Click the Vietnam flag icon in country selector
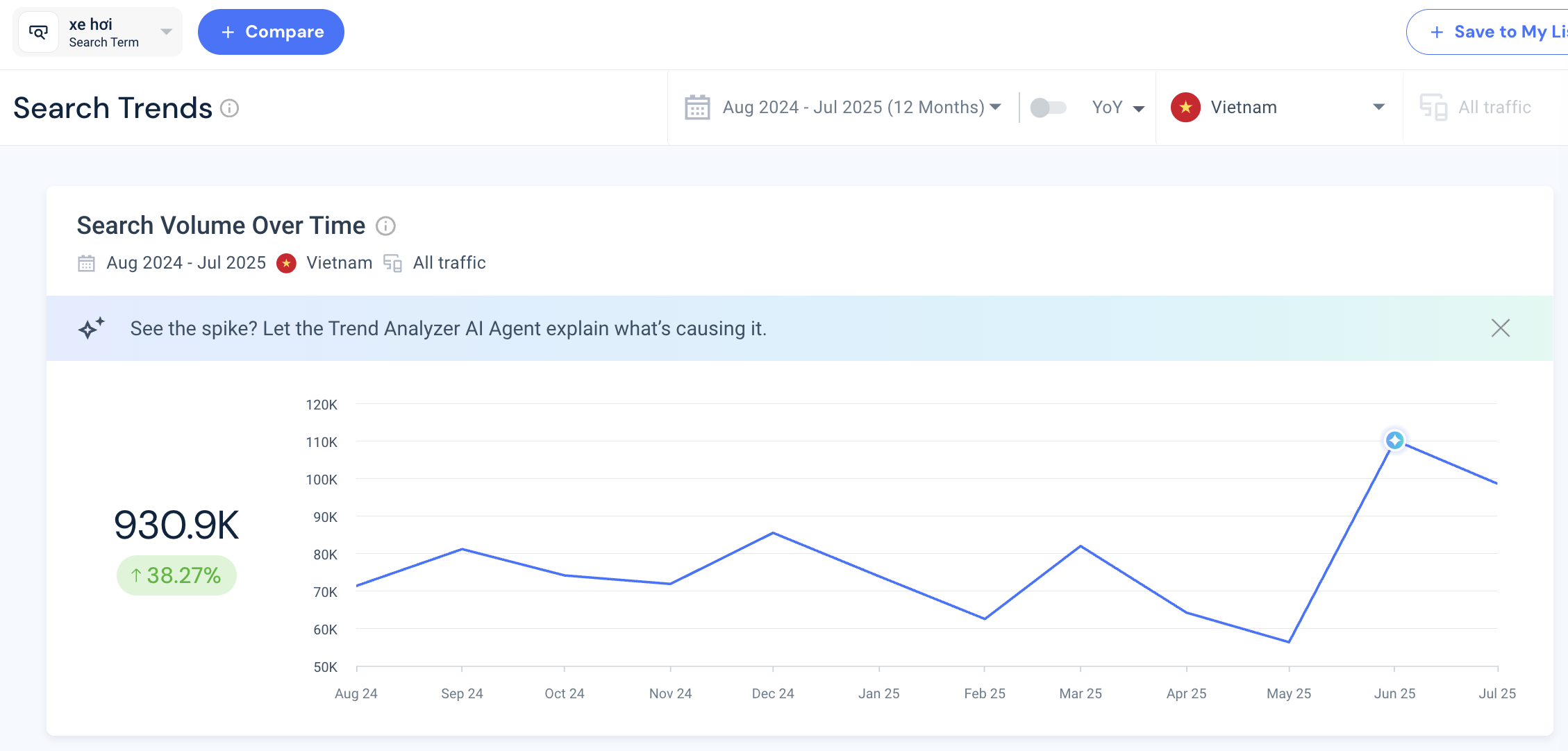 (x=1185, y=108)
